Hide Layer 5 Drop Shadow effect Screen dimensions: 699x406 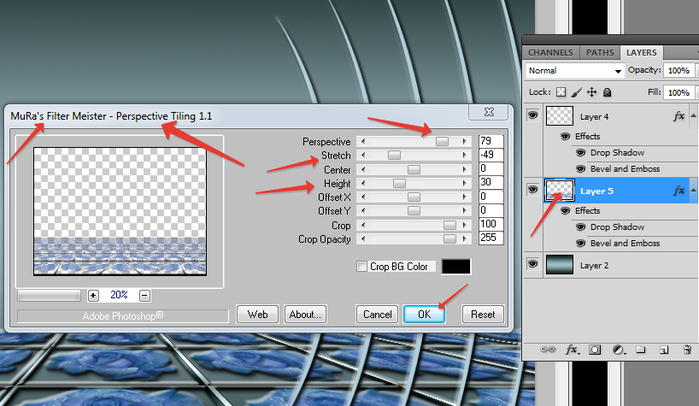point(580,227)
